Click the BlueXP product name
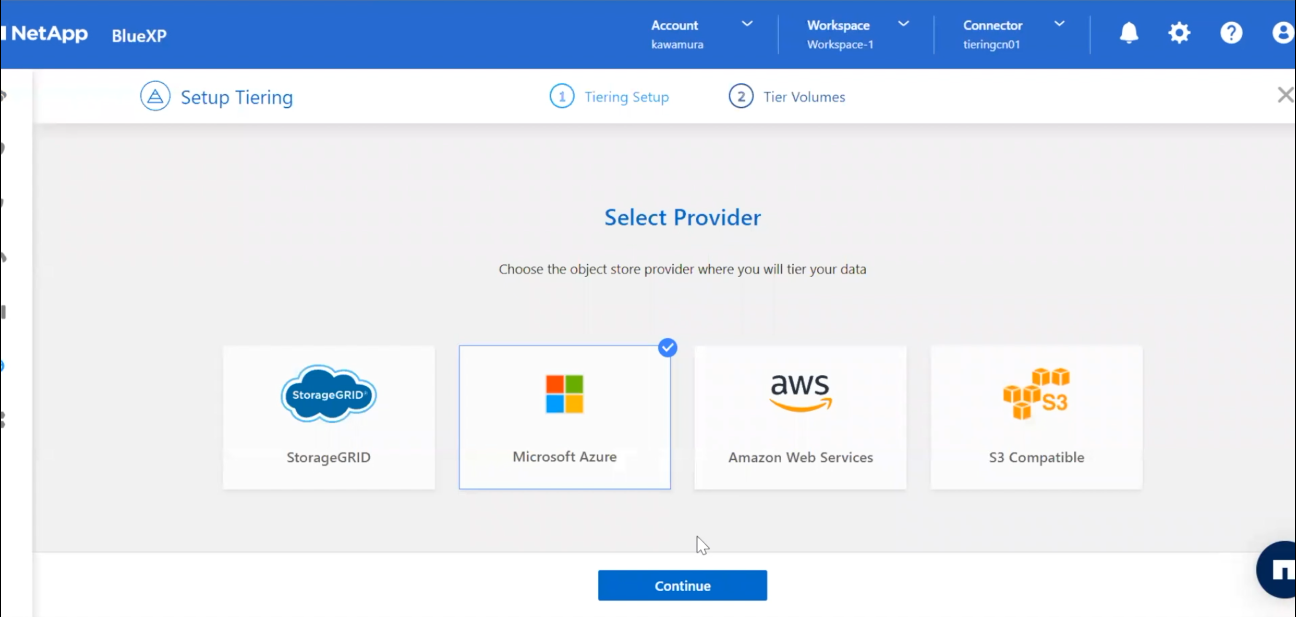The image size is (1296, 617). pos(139,36)
